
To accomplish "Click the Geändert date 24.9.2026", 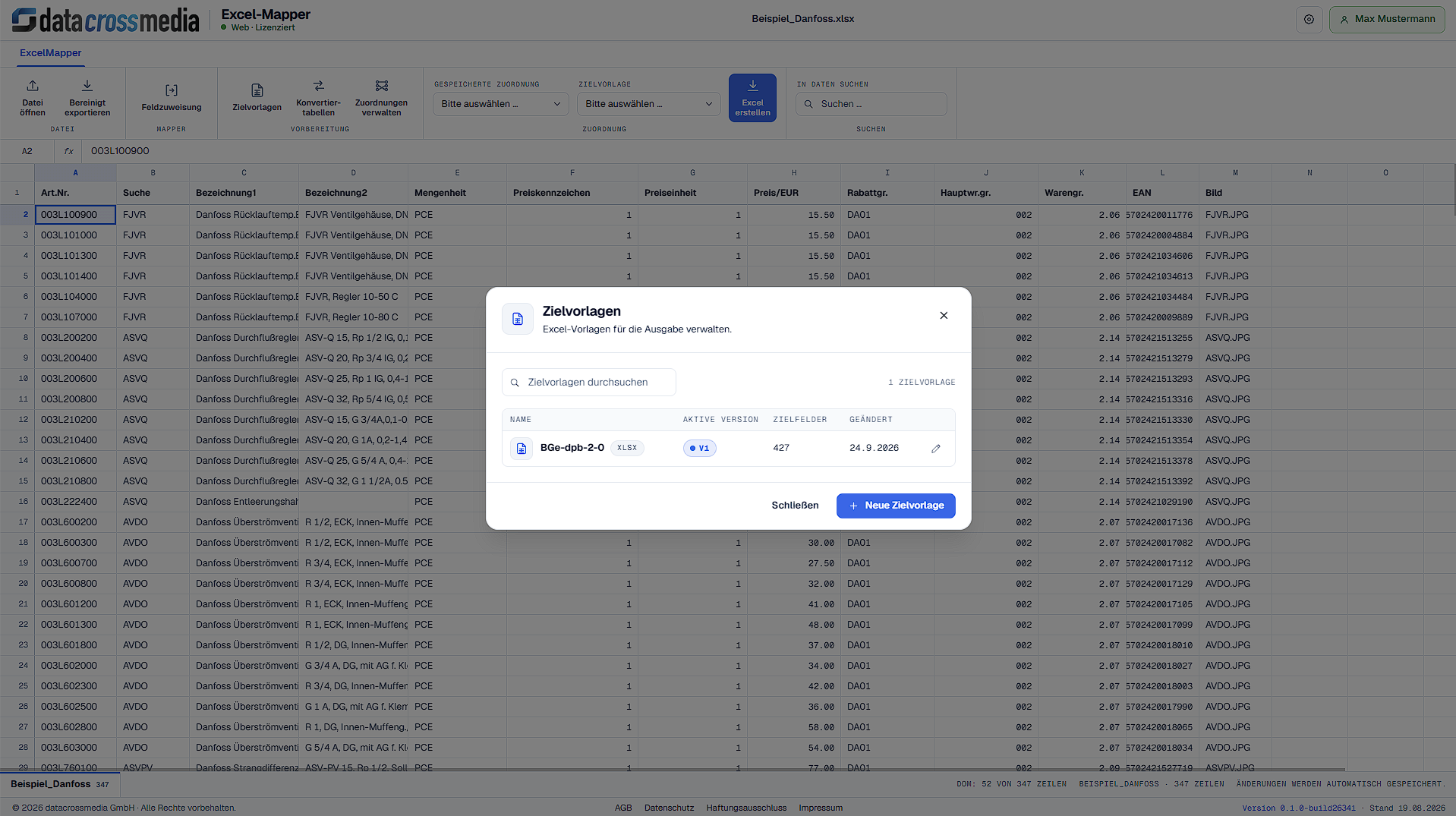I will point(874,449).
